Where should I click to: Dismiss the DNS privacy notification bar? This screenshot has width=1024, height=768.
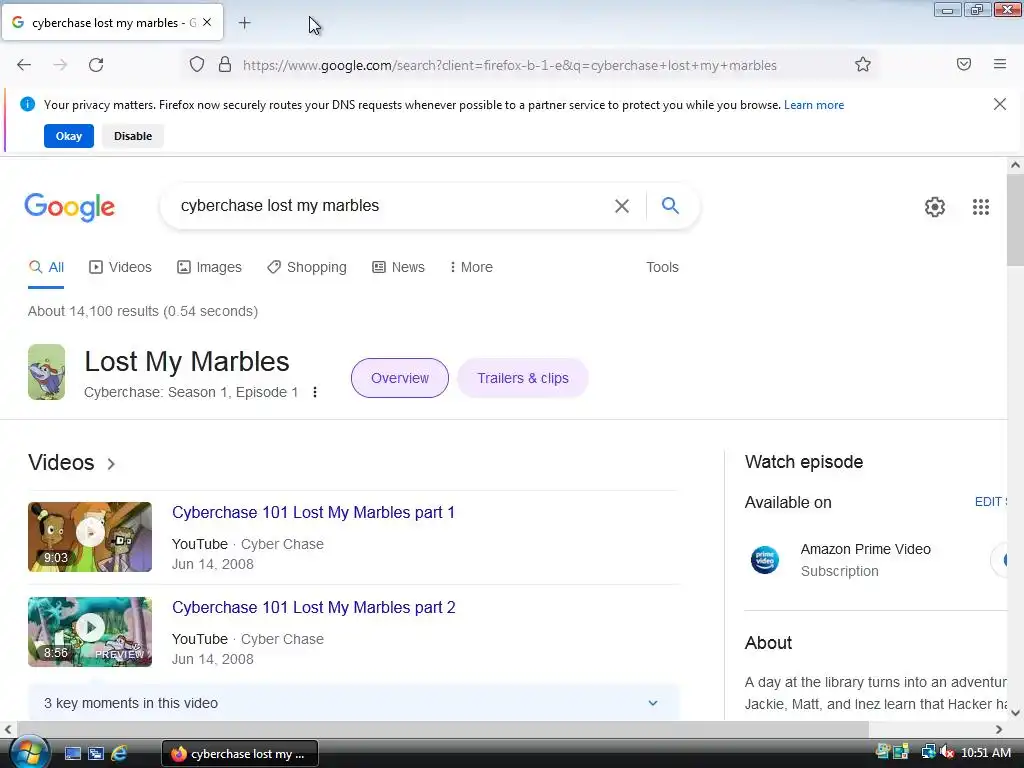1000,104
